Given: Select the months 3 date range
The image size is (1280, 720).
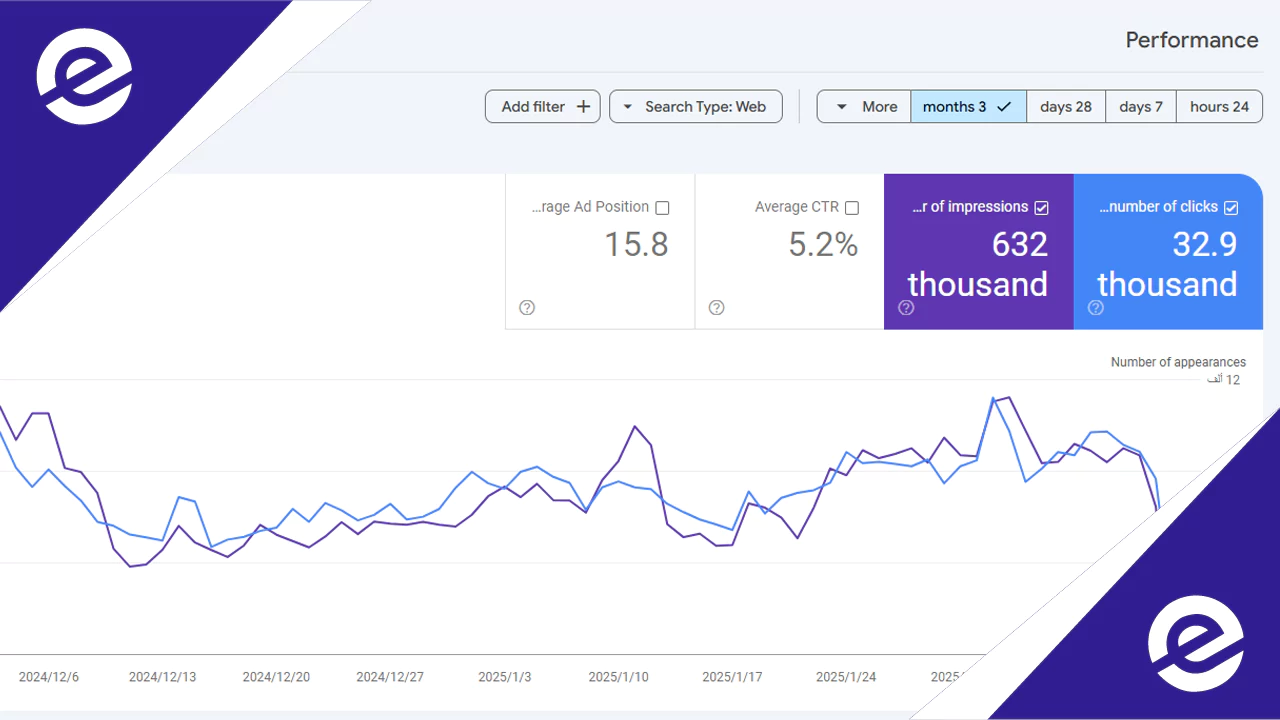Looking at the screenshot, I should click(x=968, y=107).
